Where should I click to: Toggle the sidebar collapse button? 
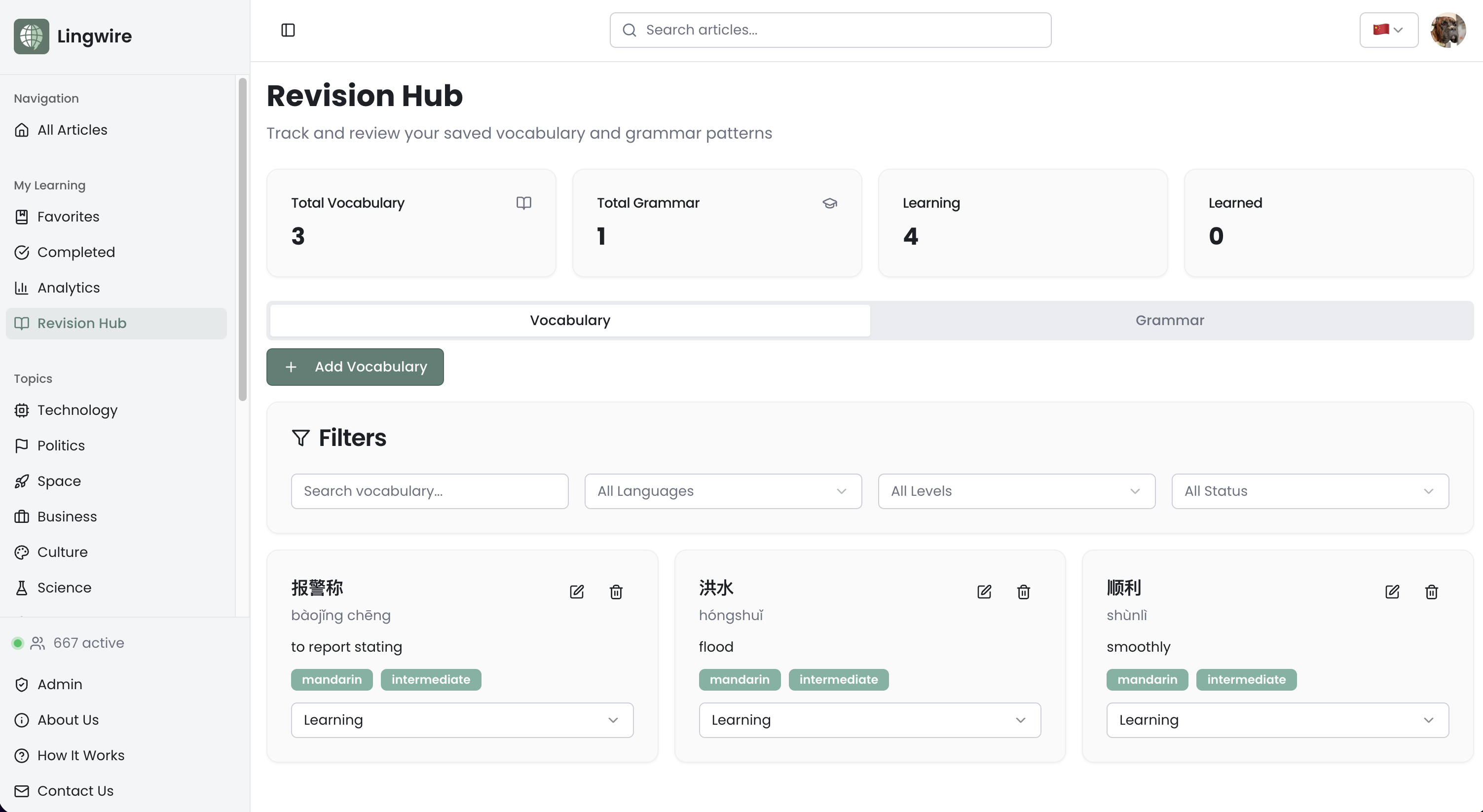pyautogui.click(x=288, y=30)
